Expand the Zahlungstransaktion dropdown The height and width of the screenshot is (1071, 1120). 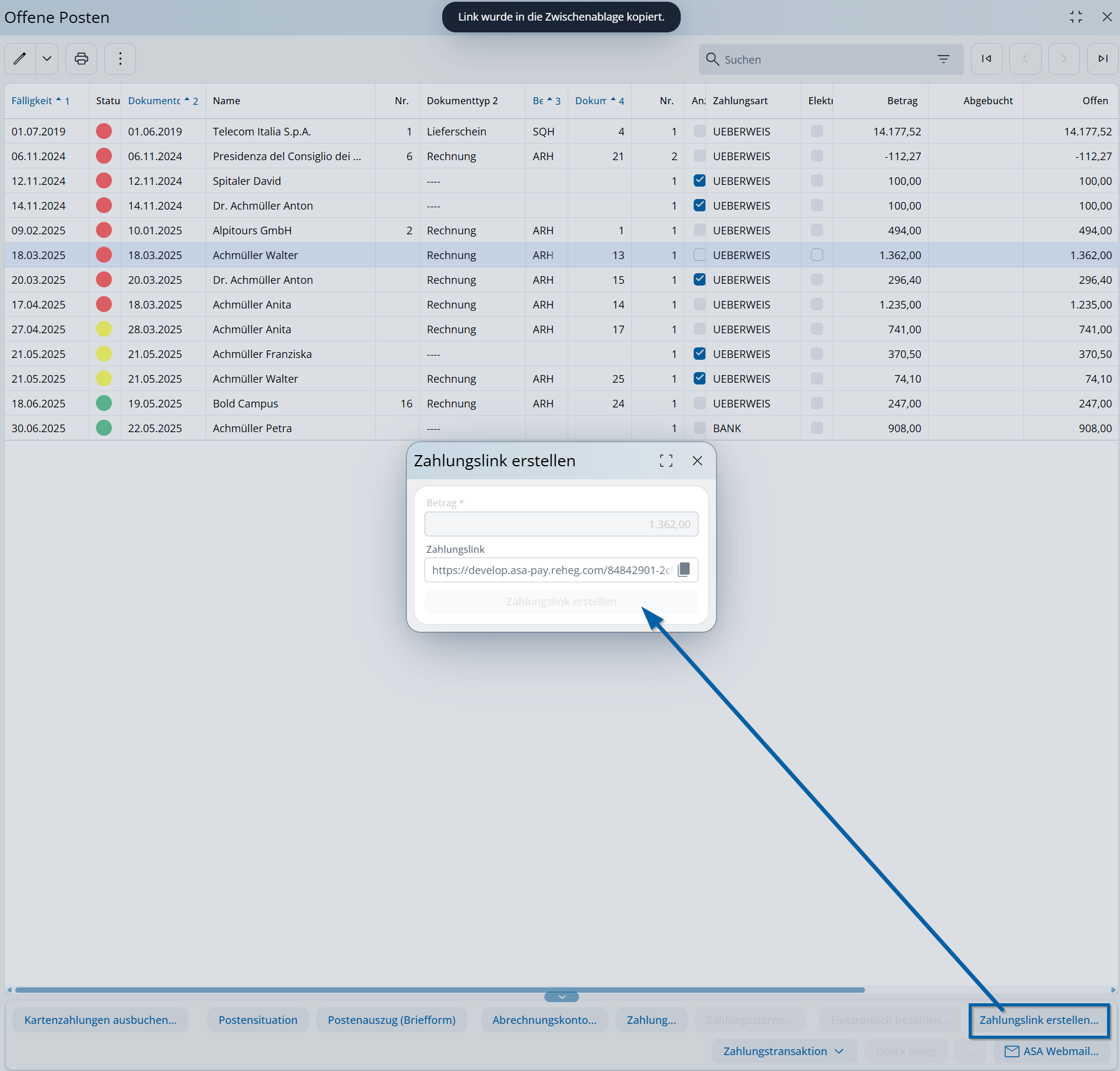(x=783, y=1051)
